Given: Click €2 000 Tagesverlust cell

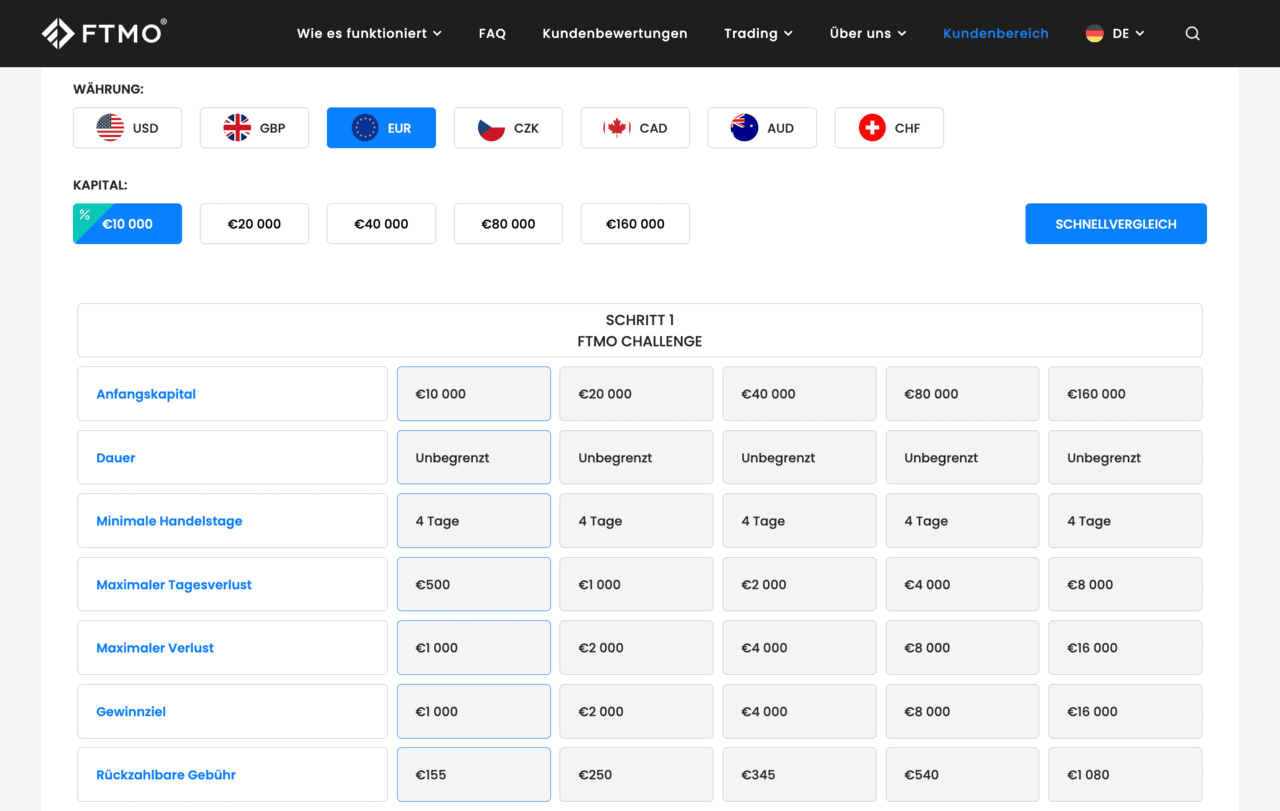Looking at the screenshot, I should (x=800, y=585).
